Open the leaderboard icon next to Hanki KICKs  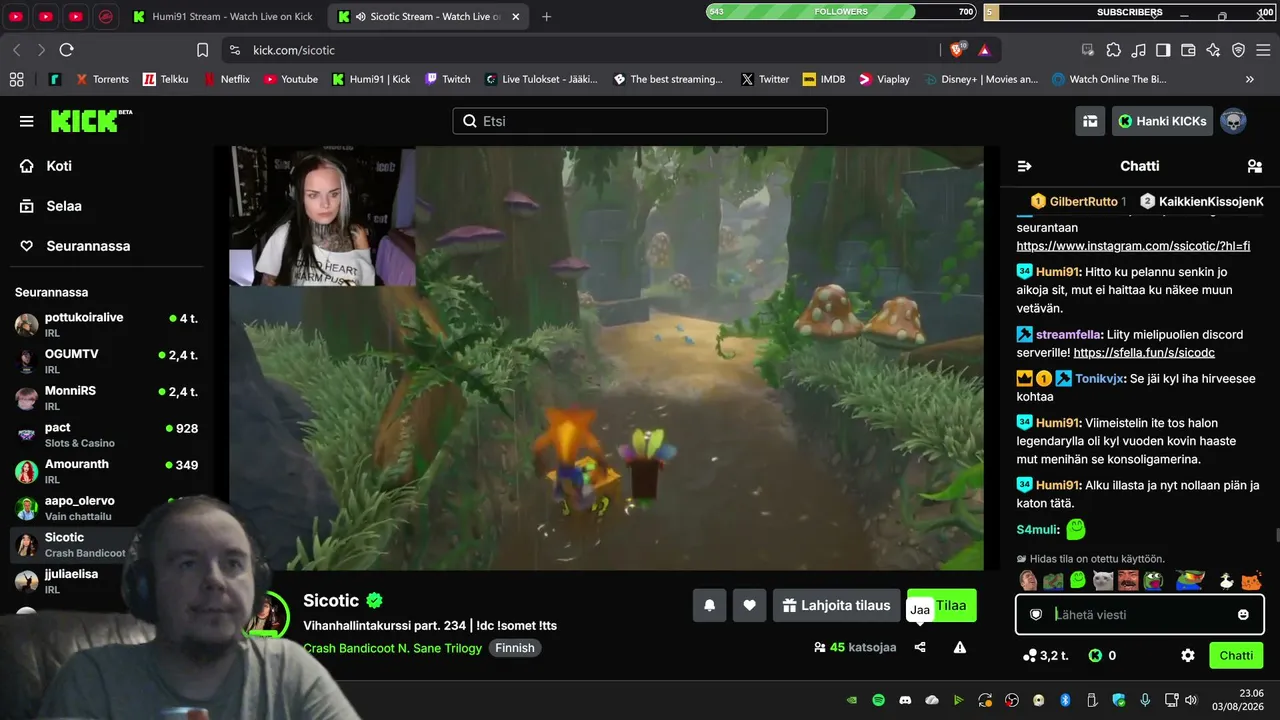[x=1090, y=121]
